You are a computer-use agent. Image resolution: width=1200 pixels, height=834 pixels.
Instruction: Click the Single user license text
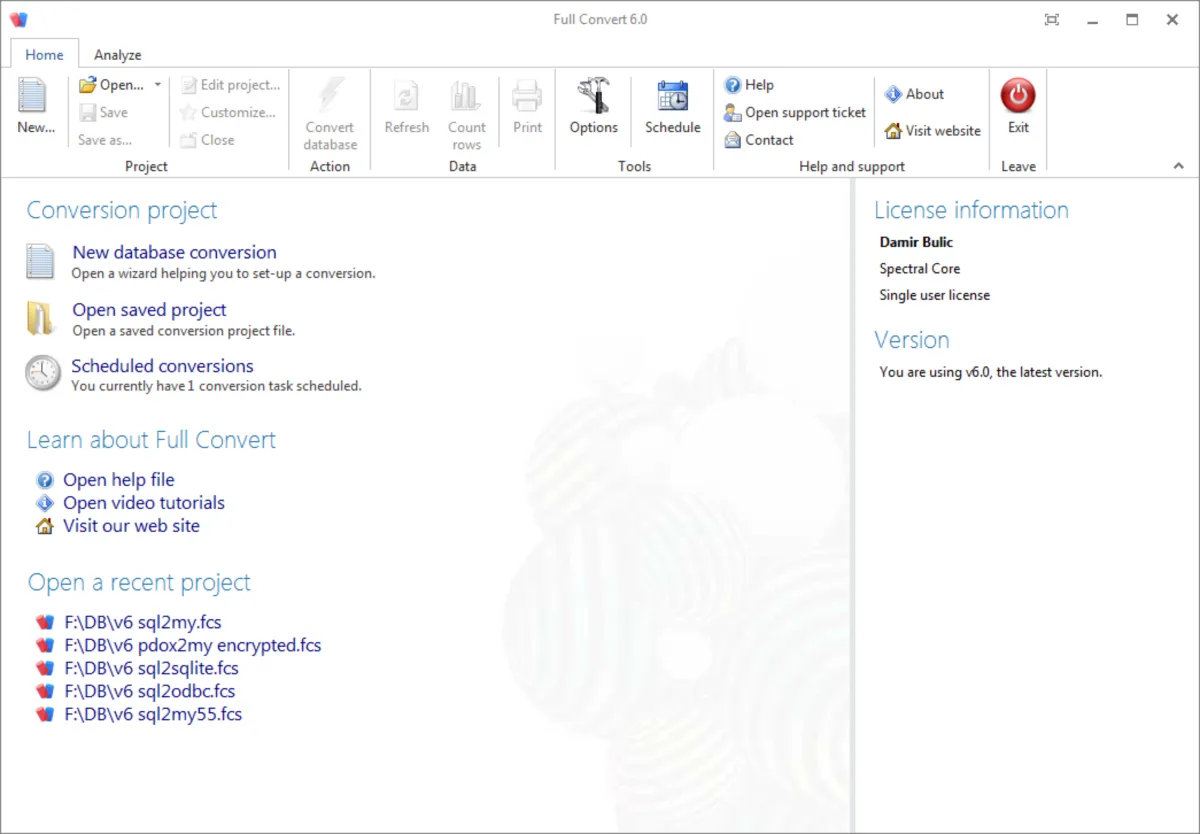coord(934,295)
